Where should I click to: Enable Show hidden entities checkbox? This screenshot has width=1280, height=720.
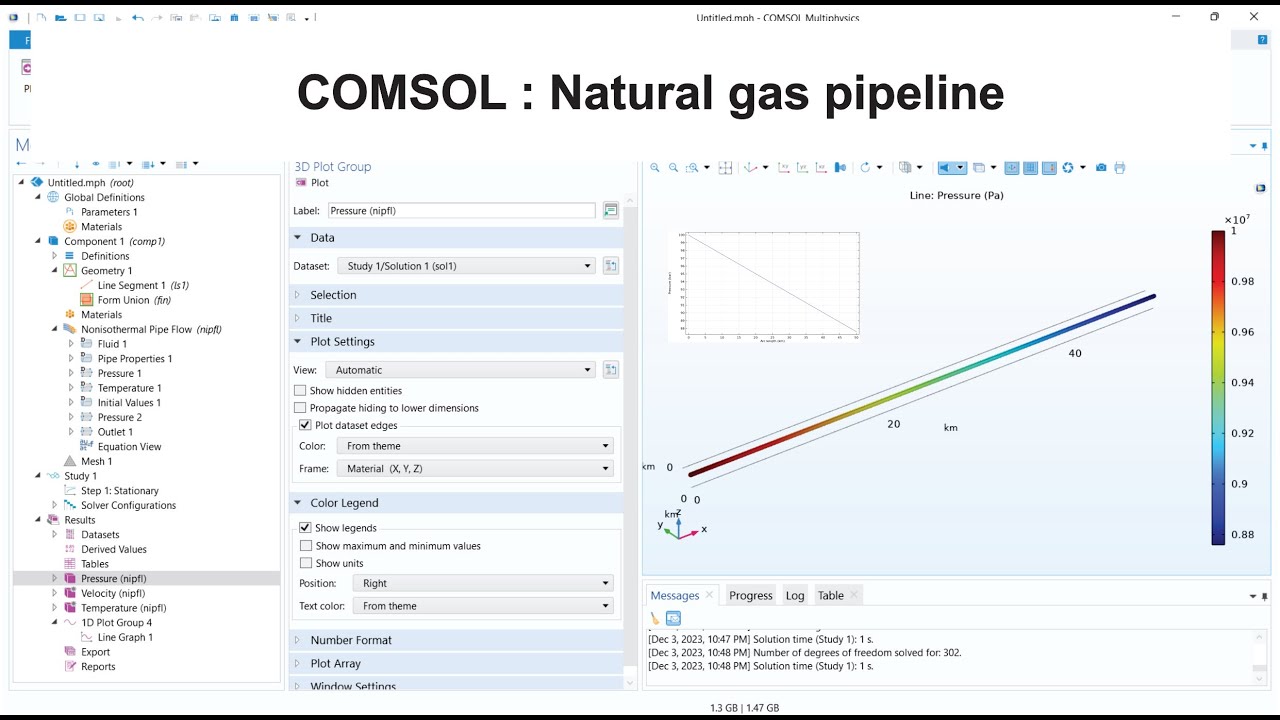300,391
